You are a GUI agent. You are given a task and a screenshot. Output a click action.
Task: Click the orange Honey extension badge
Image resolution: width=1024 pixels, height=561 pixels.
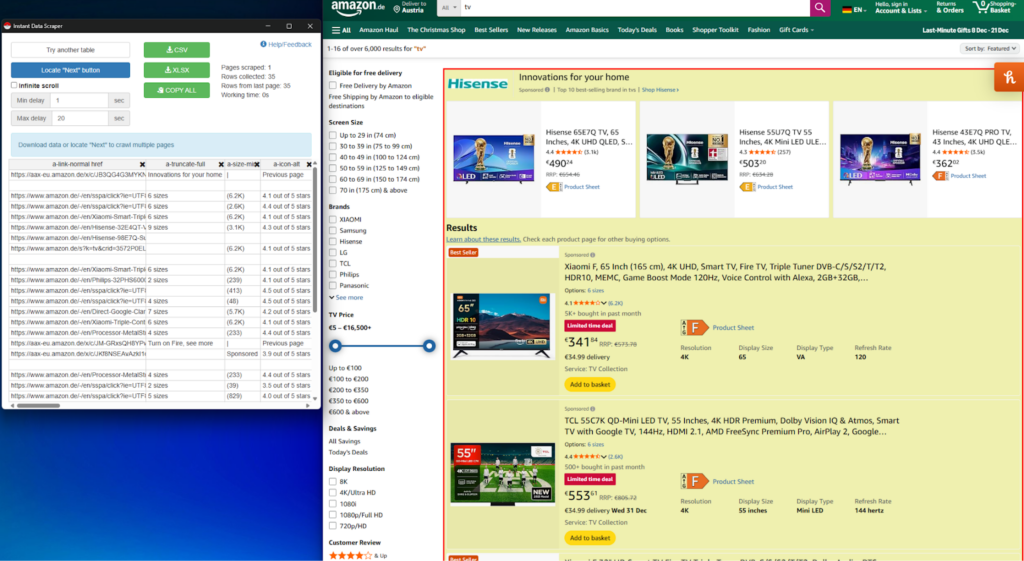click(1007, 77)
